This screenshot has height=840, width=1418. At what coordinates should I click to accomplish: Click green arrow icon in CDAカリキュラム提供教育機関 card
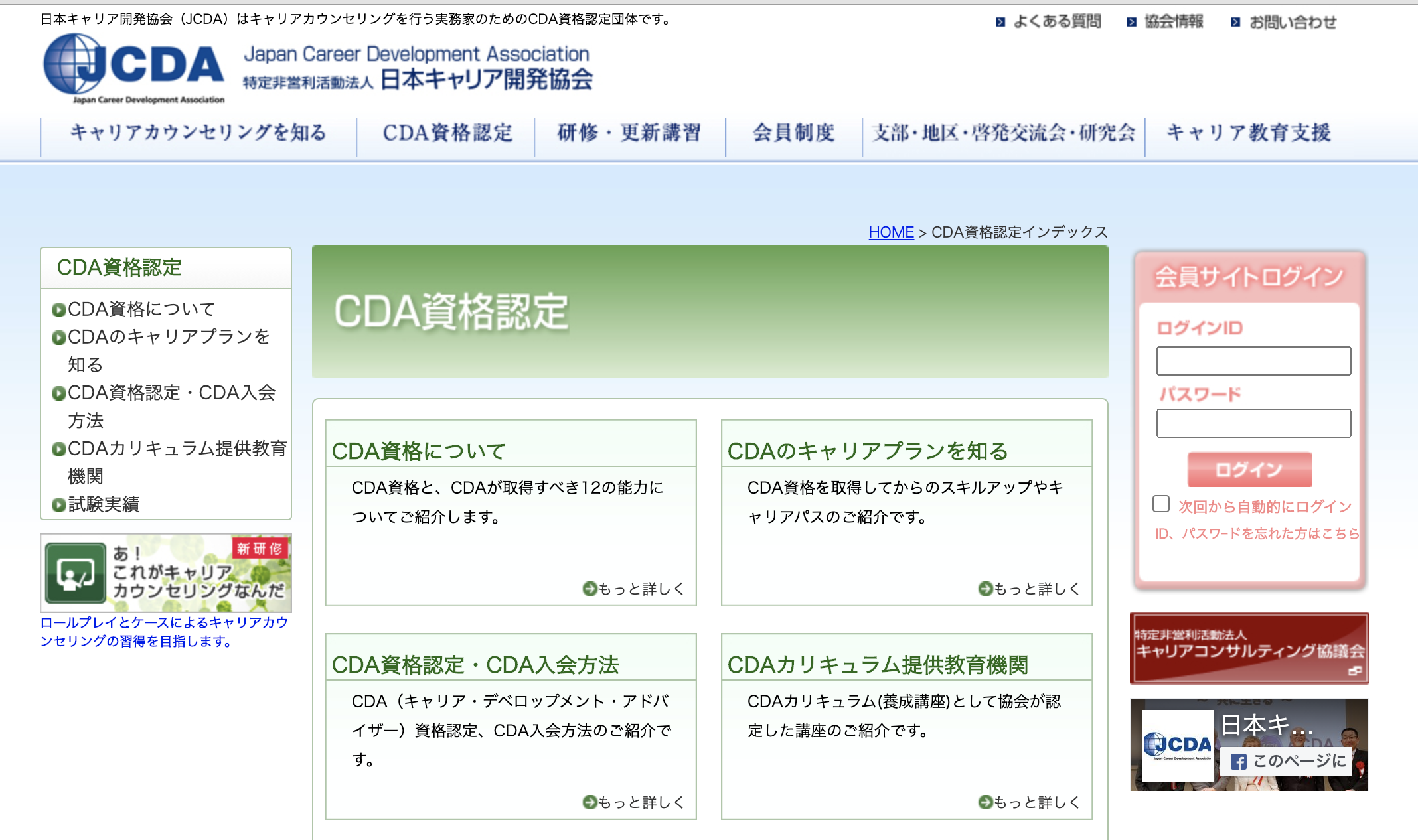[x=985, y=802]
